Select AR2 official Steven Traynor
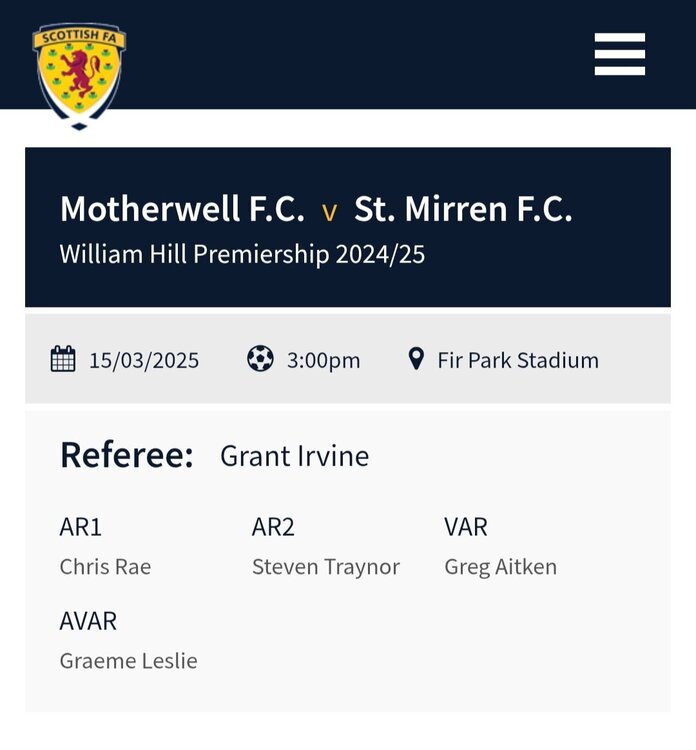This screenshot has width=696, height=750. [325, 567]
